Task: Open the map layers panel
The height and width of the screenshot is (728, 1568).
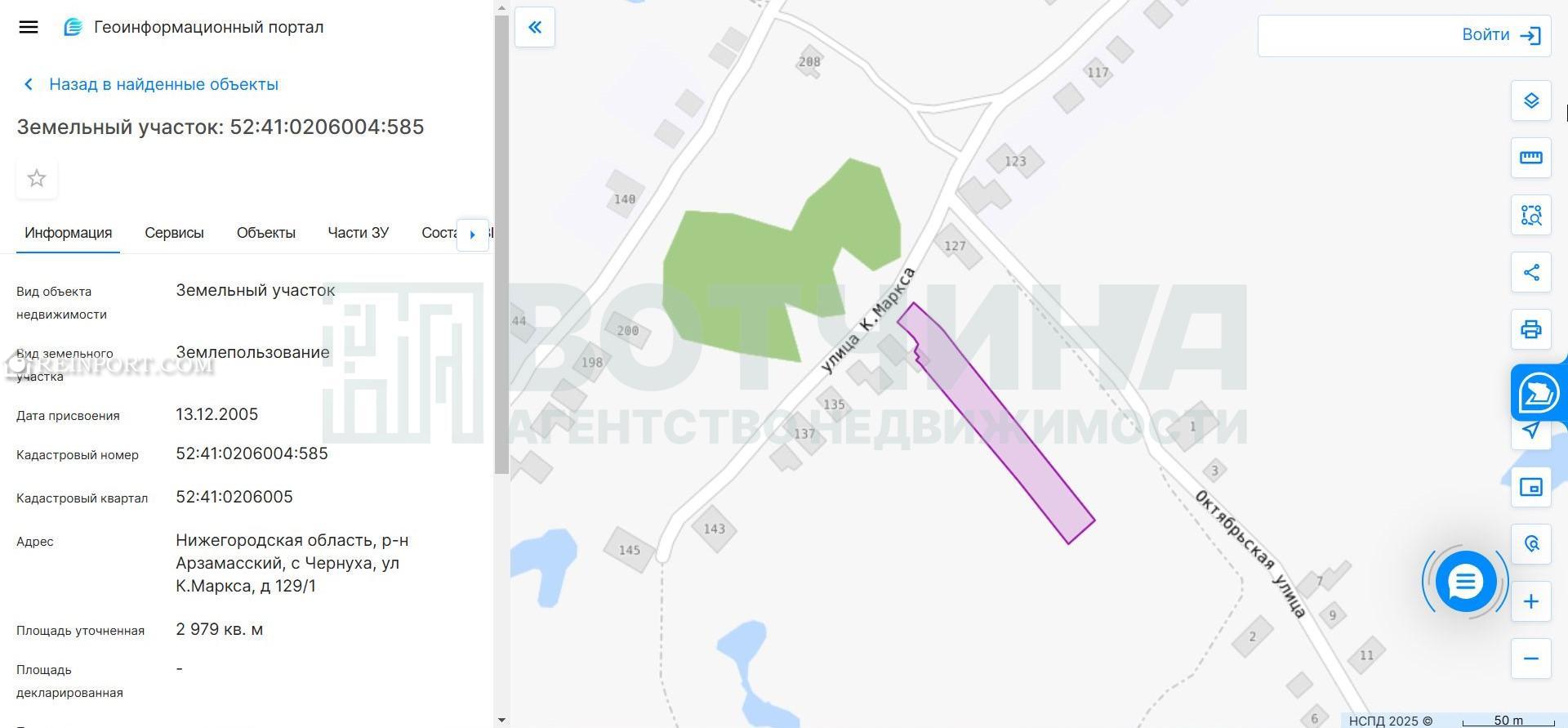Action: (x=1530, y=100)
